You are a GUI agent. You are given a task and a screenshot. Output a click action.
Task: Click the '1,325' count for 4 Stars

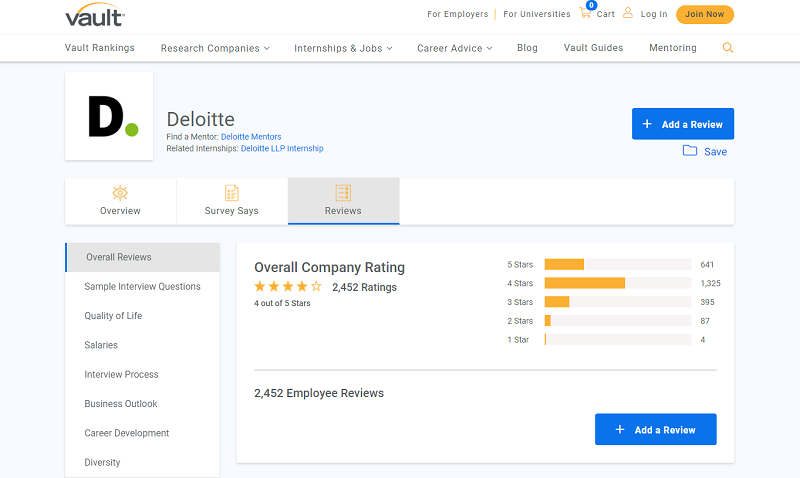pyautogui.click(x=710, y=283)
